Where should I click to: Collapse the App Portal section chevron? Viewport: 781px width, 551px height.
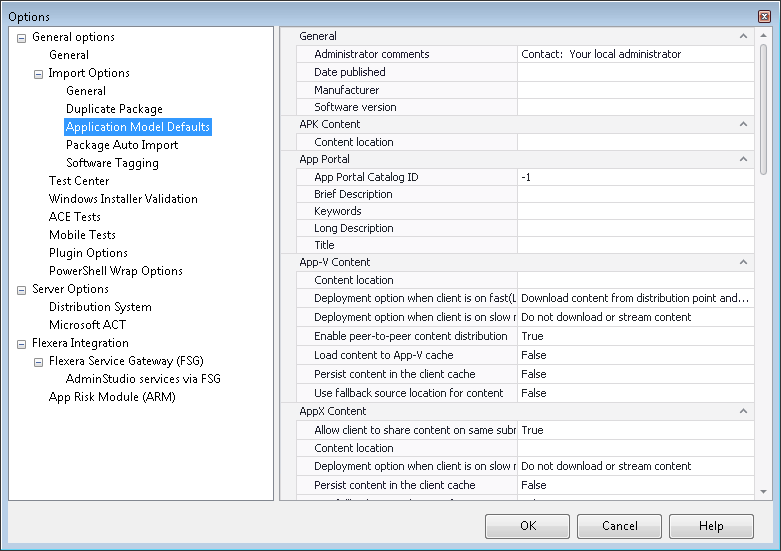(743, 159)
